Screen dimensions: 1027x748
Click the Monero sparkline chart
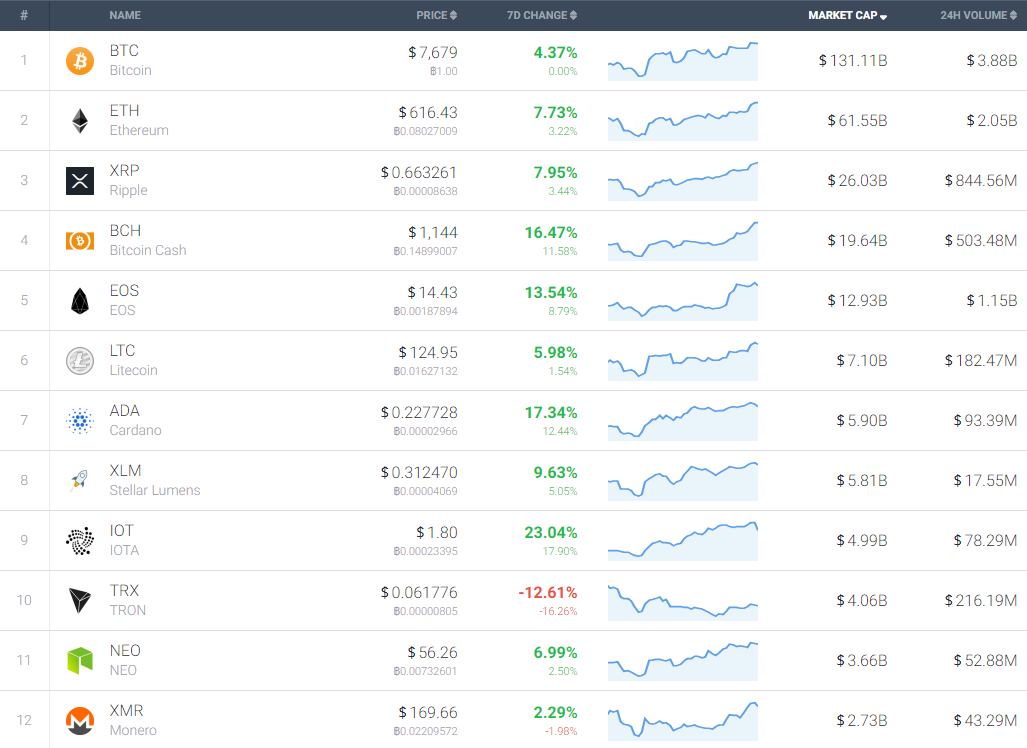coord(682,721)
